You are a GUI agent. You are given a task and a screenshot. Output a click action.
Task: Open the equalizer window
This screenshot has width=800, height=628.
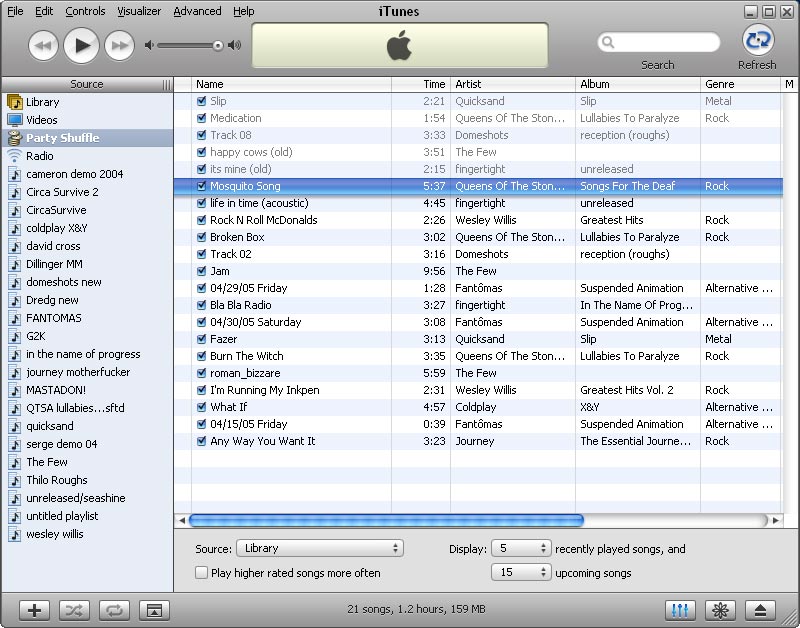point(680,610)
